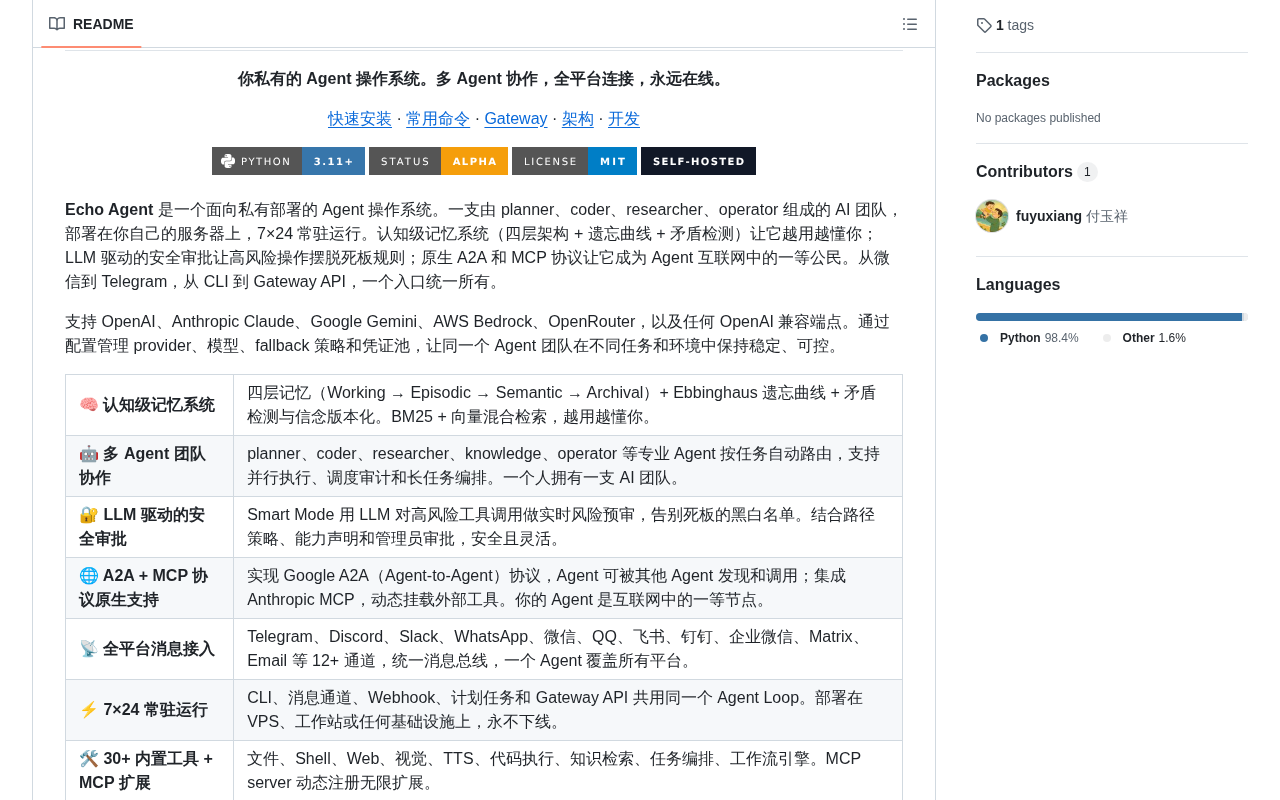Click the 认知级记忆系统 table cell
1280x800 pixels.
tap(150, 405)
